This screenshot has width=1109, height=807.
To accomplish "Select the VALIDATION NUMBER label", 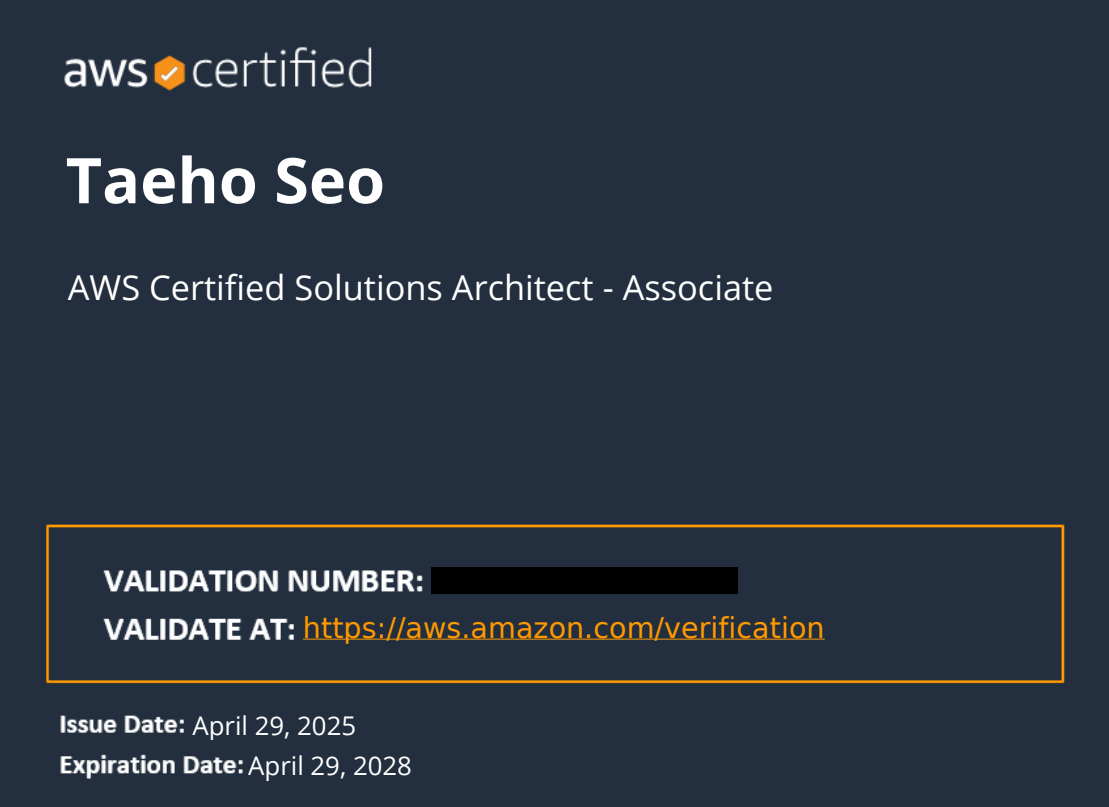I will point(264,581).
